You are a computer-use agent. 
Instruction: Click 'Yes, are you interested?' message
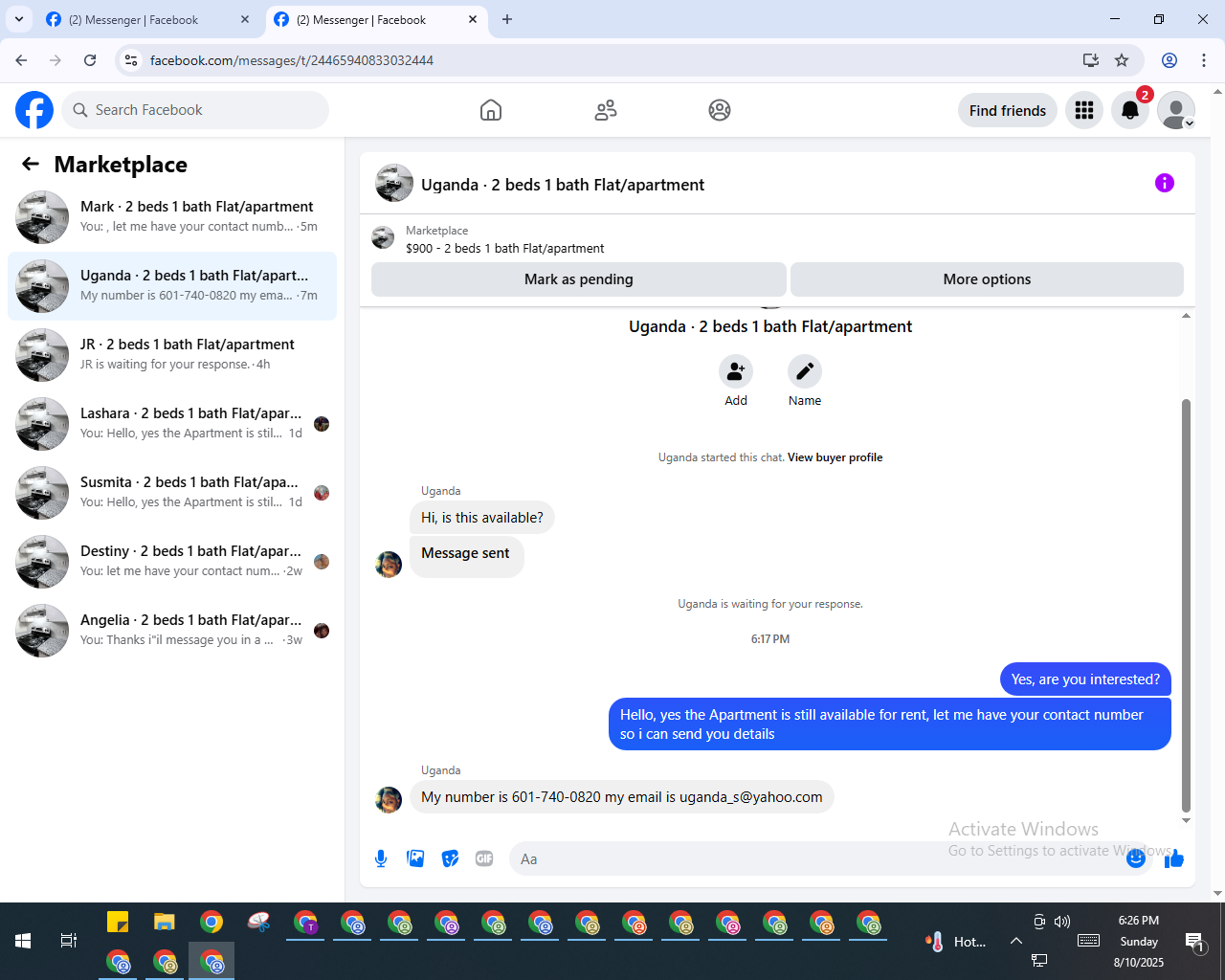(x=1085, y=679)
